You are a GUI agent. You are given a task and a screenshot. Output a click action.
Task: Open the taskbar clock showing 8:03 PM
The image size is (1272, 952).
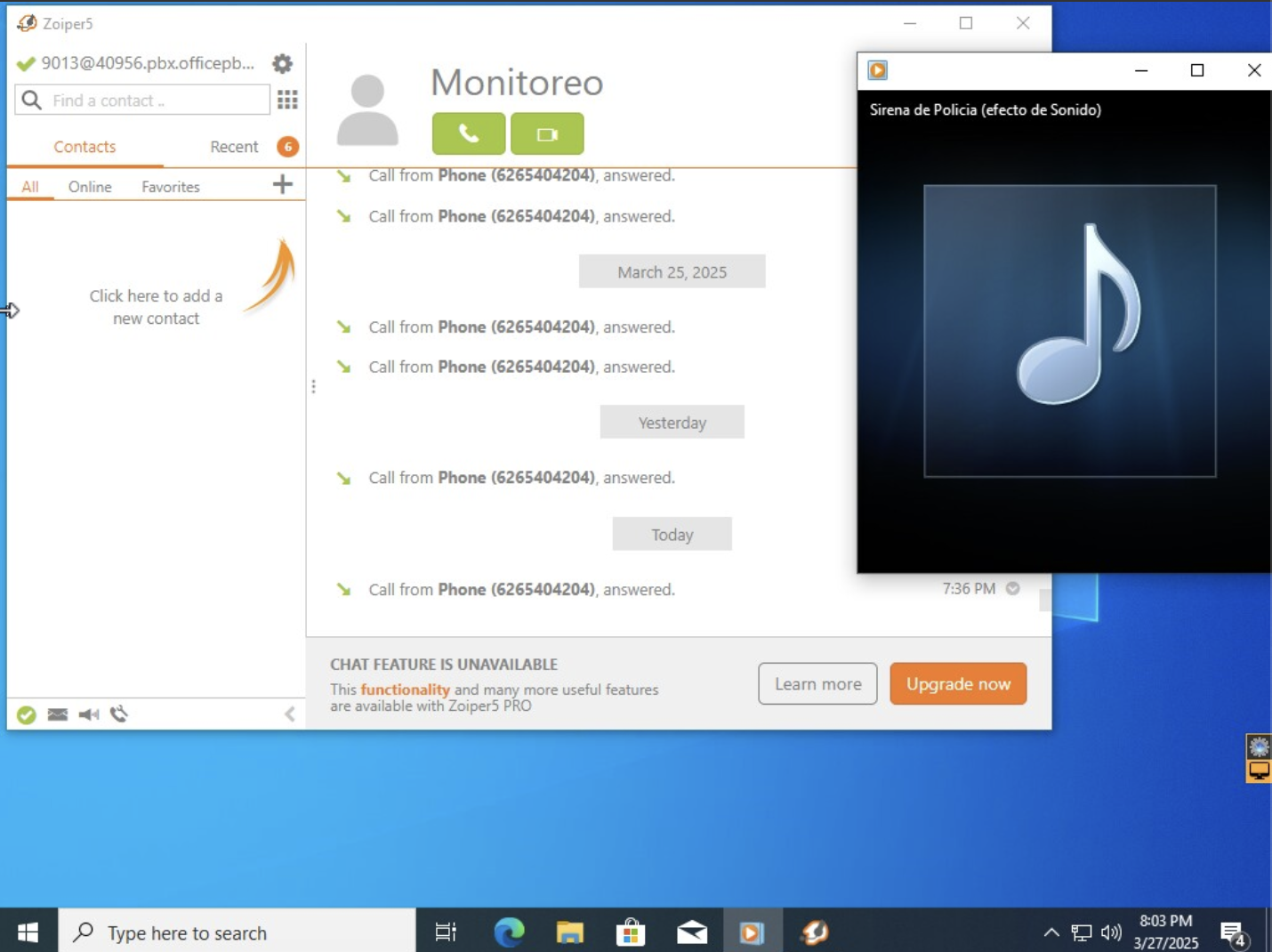(1166, 932)
